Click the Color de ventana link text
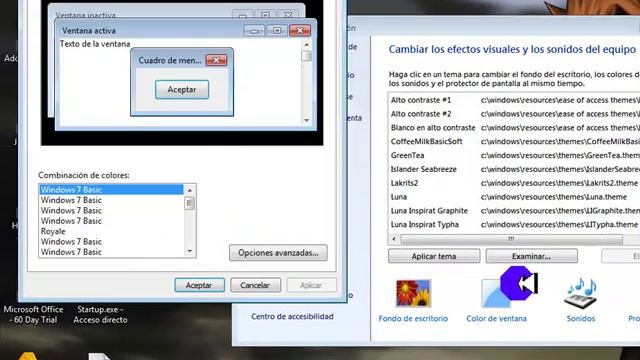Screen dimensions: 640x360 tap(496, 318)
